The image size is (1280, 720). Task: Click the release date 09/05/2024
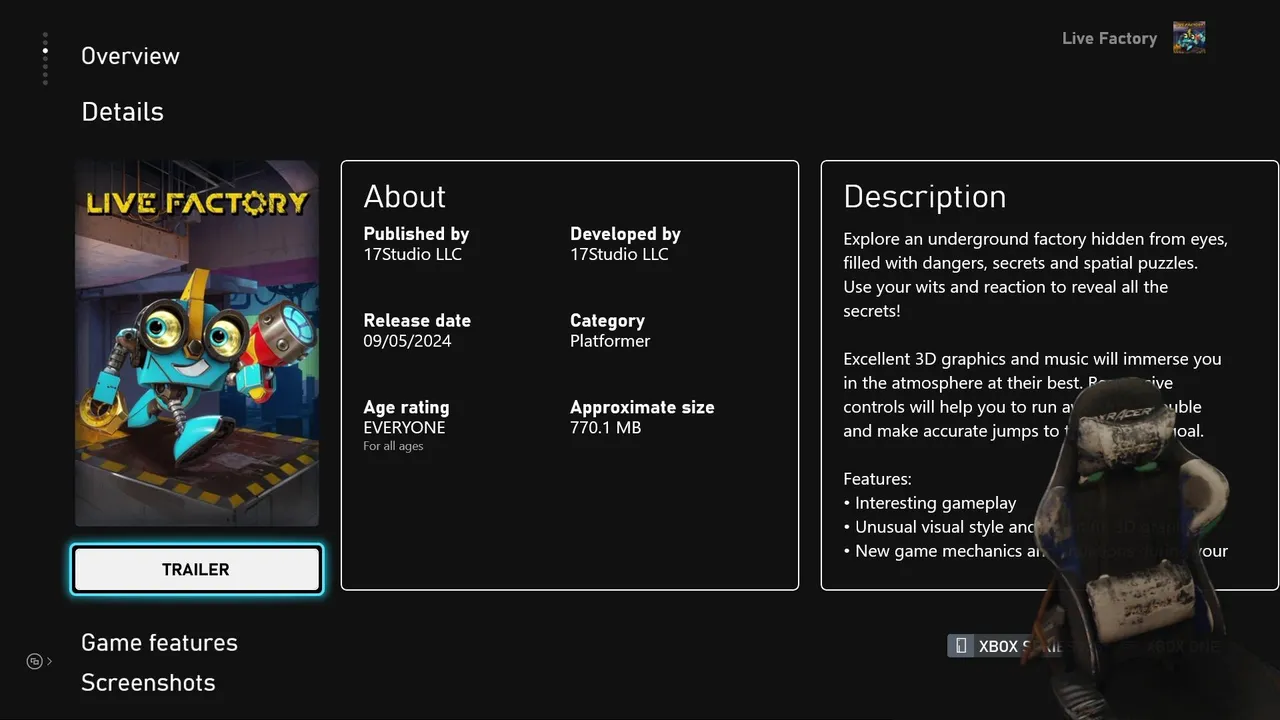pyautogui.click(x=407, y=341)
